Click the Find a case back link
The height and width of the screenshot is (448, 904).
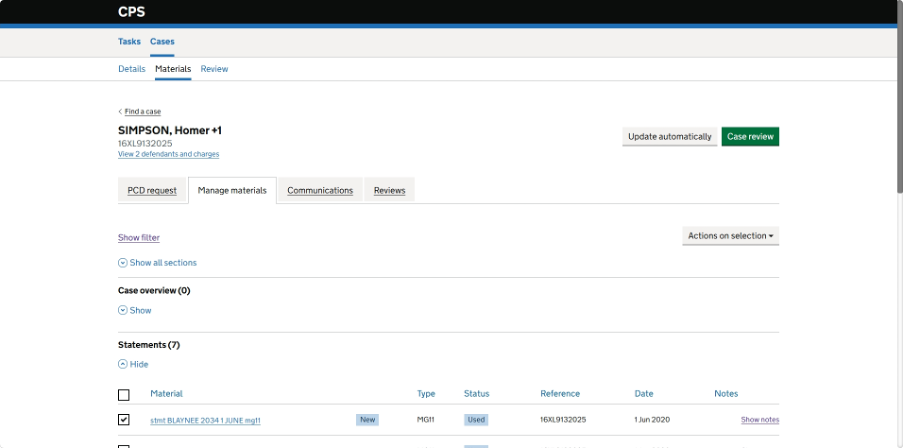(142, 111)
